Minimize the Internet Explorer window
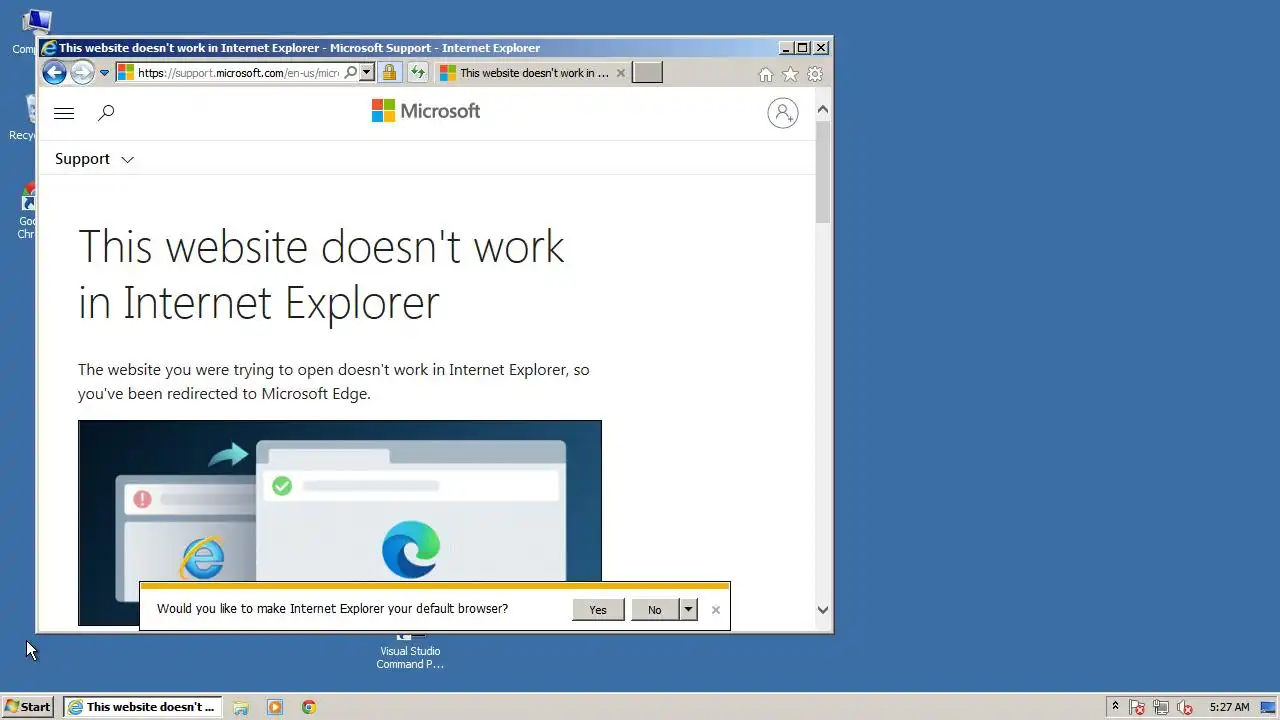1280x720 pixels. 786,47
